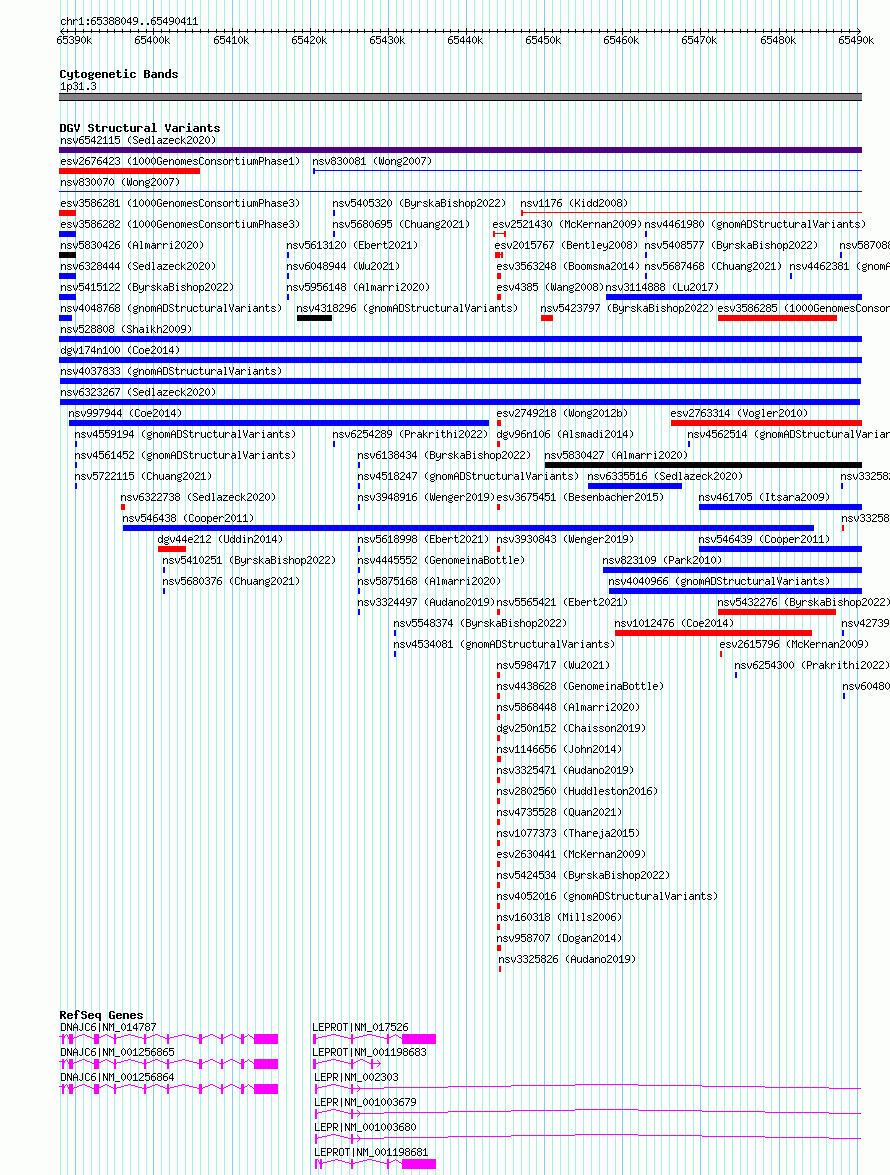The image size is (890, 1175).
Task: Click nsv1077373 (Thareja2015) label
Action: click(x=568, y=833)
